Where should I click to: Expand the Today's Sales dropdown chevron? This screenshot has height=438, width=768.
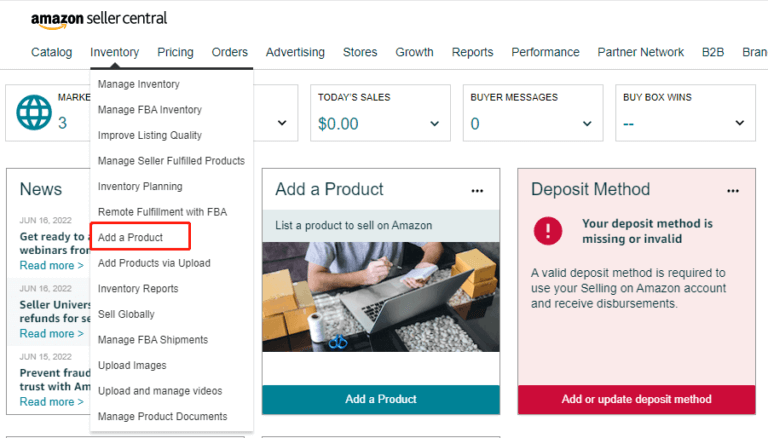pos(434,124)
